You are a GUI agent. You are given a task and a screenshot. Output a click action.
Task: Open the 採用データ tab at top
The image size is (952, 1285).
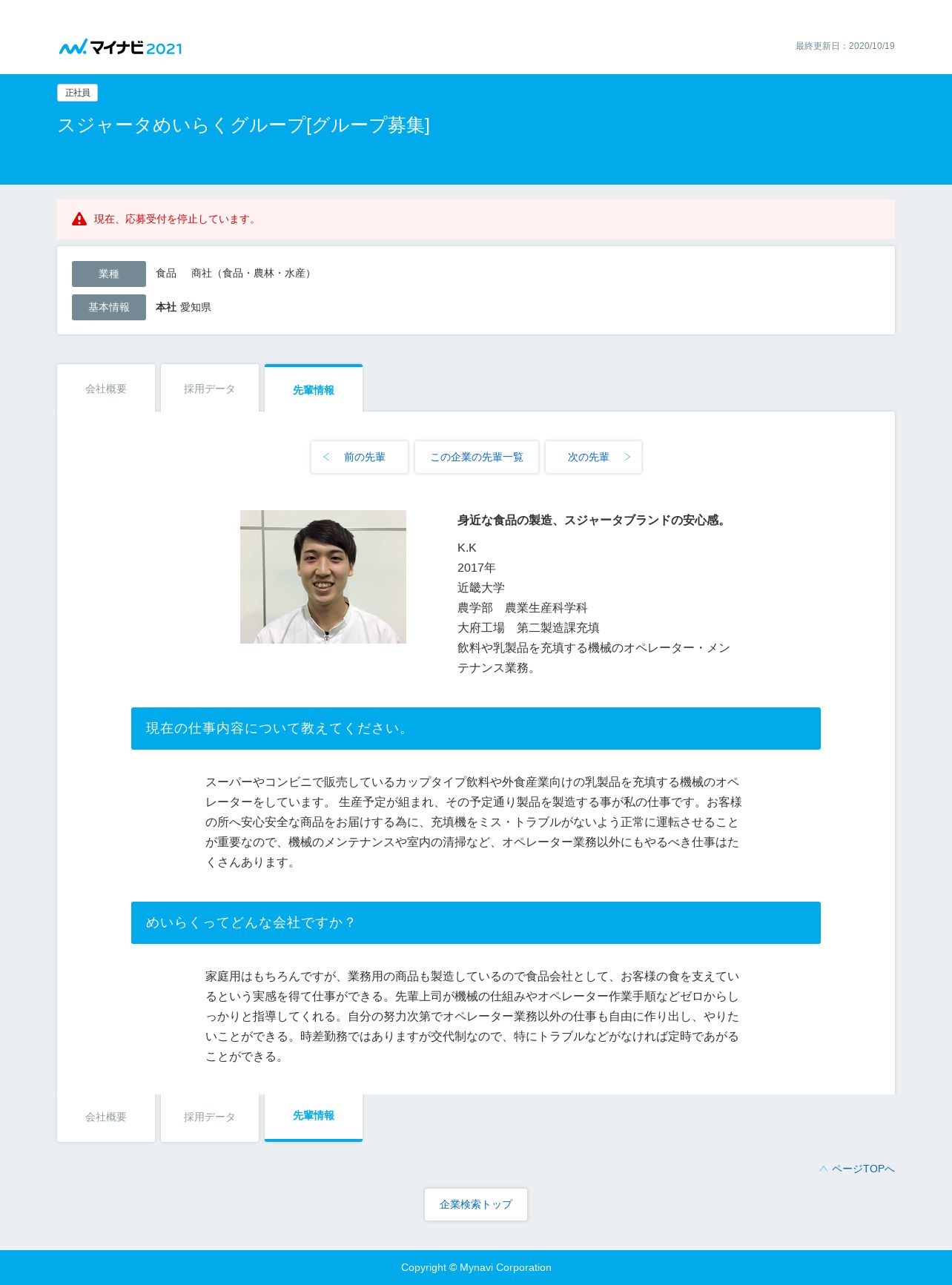[x=210, y=389]
